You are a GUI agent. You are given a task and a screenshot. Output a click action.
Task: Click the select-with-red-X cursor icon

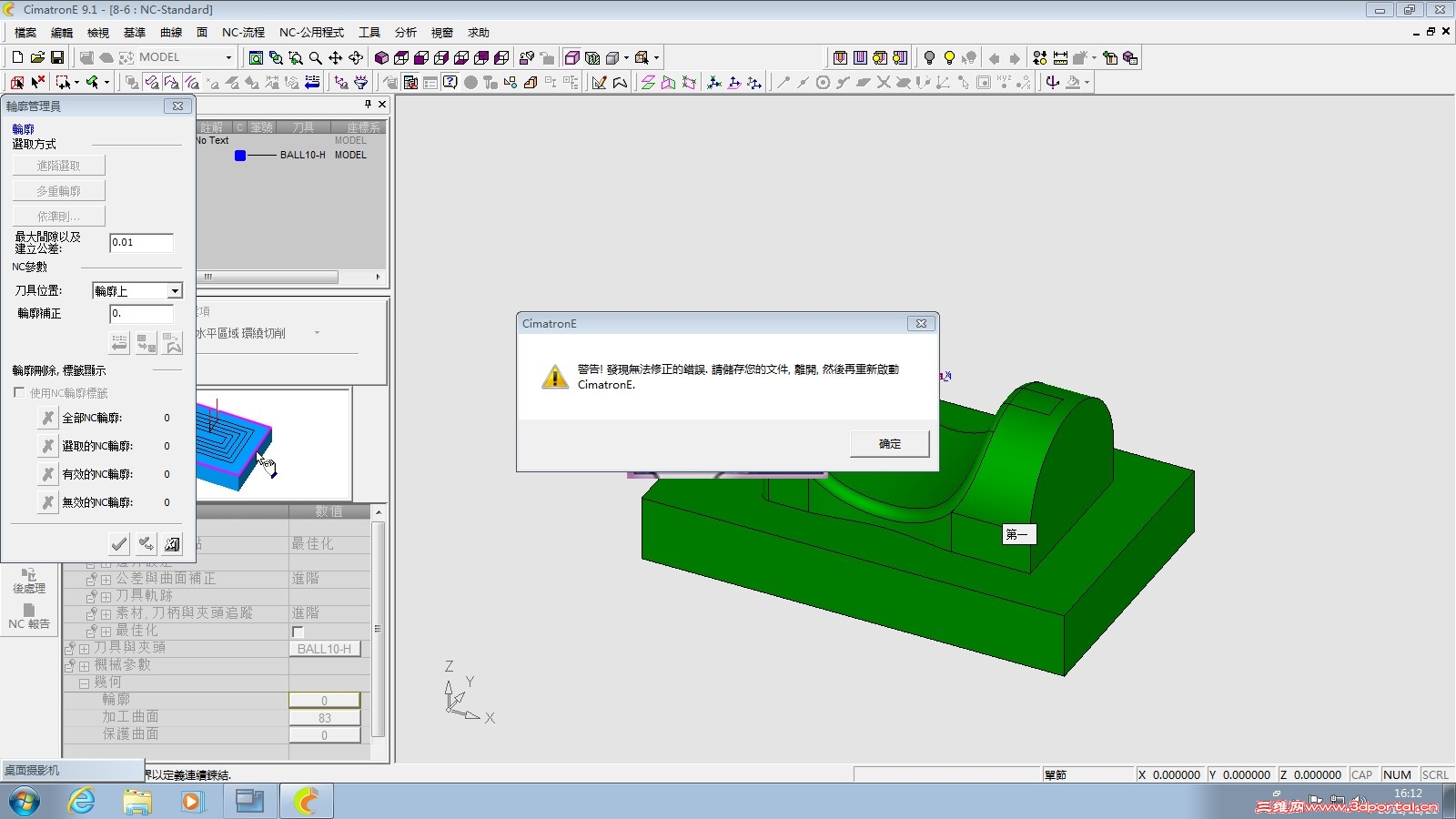pos(38,82)
